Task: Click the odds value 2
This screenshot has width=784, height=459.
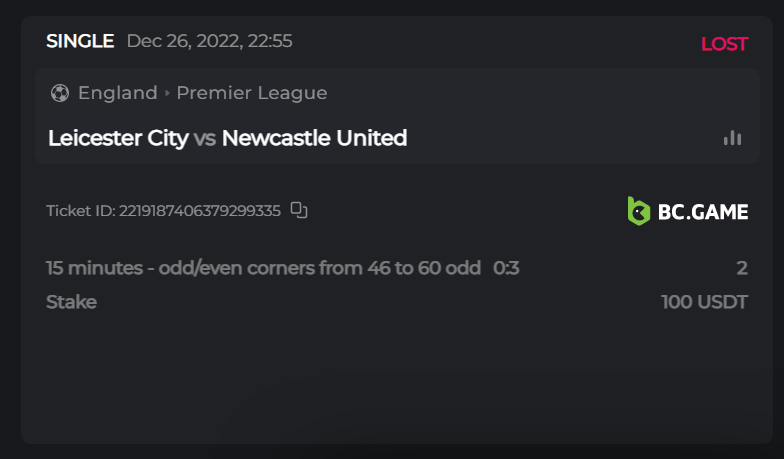Action: click(742, 268)
